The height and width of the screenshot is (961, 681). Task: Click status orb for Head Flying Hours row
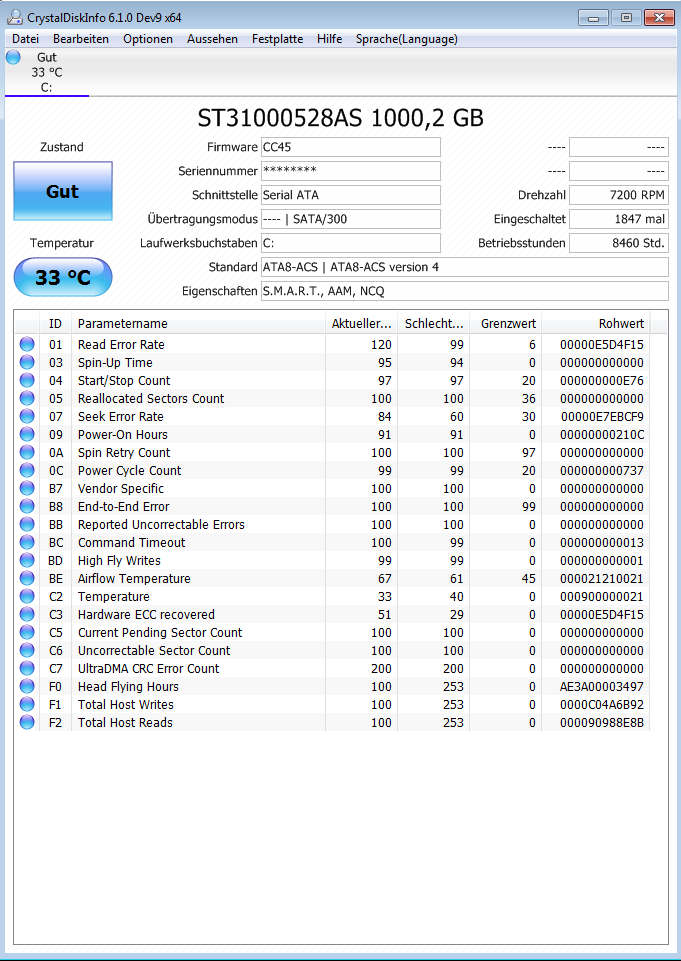click(27, 686)
